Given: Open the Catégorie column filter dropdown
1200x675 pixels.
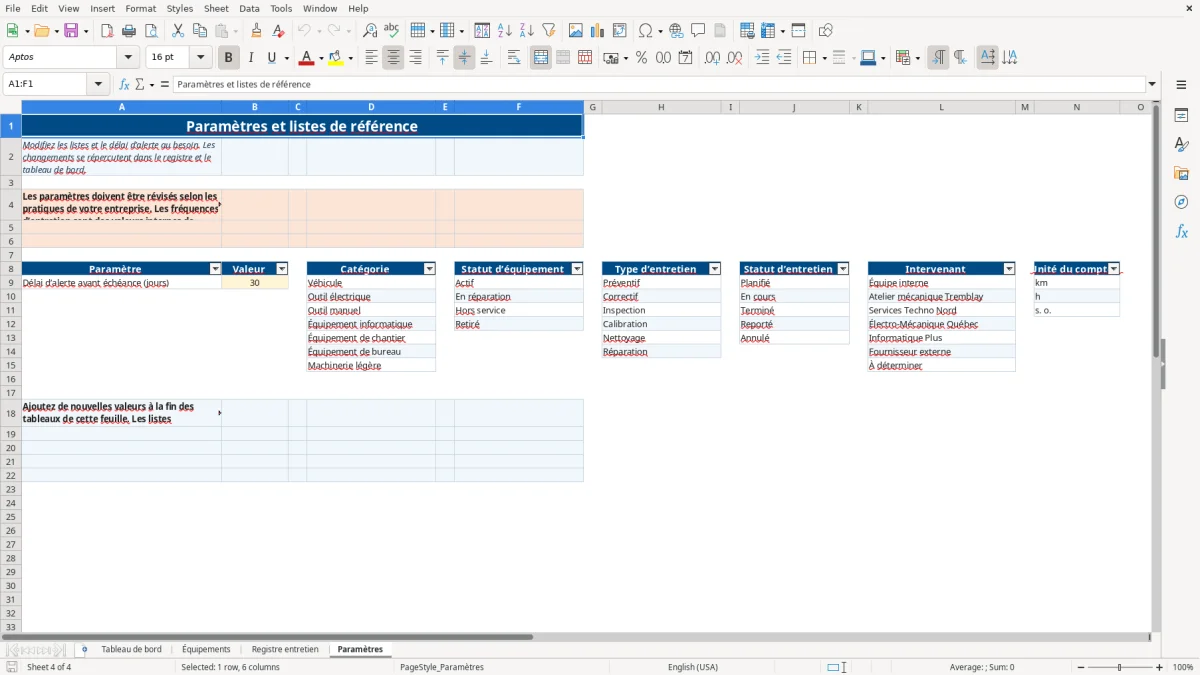Looking at the screenshot, I should point(429,269).
